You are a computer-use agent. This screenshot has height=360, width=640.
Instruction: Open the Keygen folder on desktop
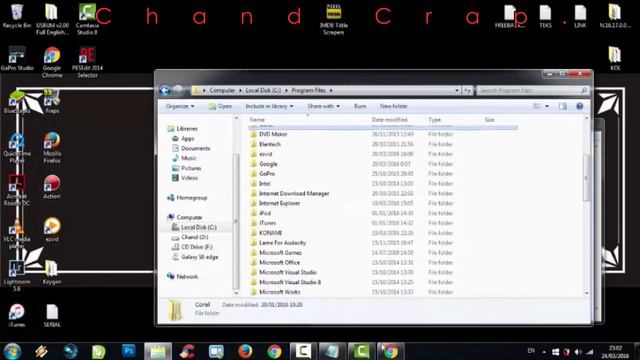[52, 272]
